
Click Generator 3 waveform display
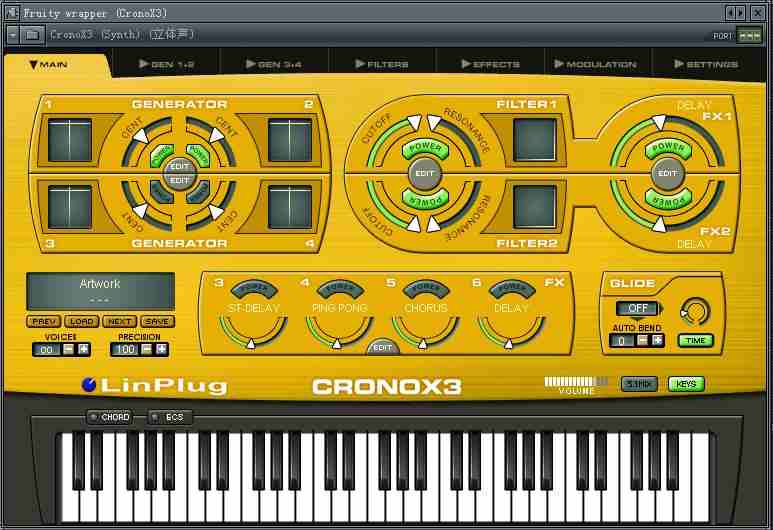click(x=70, y=207)
